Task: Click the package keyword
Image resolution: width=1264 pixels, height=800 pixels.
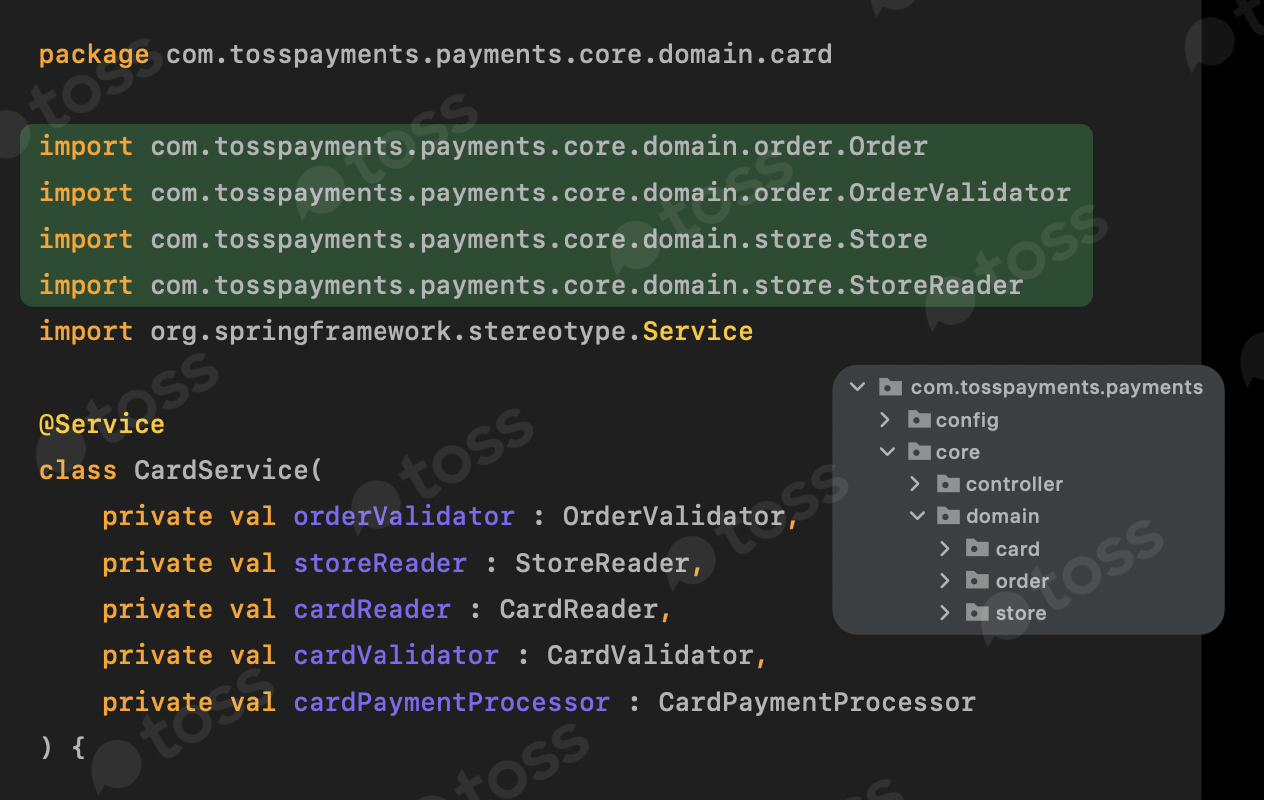Action: pos(94,54)
